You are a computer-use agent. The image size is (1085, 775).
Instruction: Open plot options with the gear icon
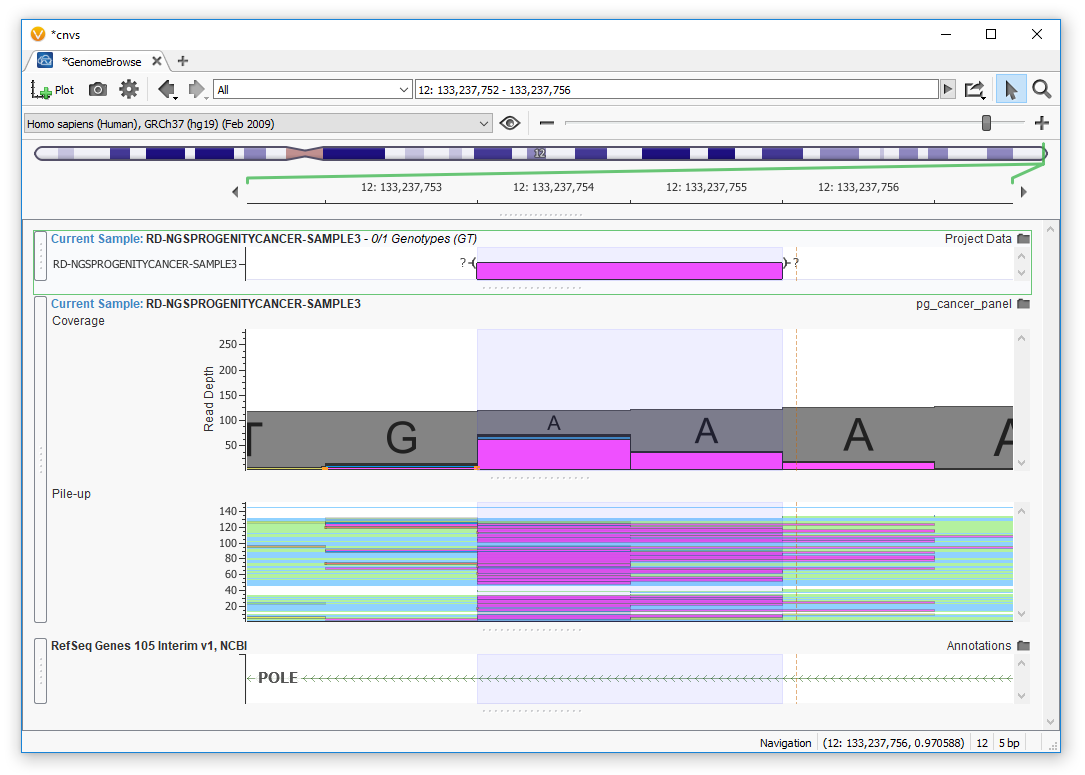point(127,89)
